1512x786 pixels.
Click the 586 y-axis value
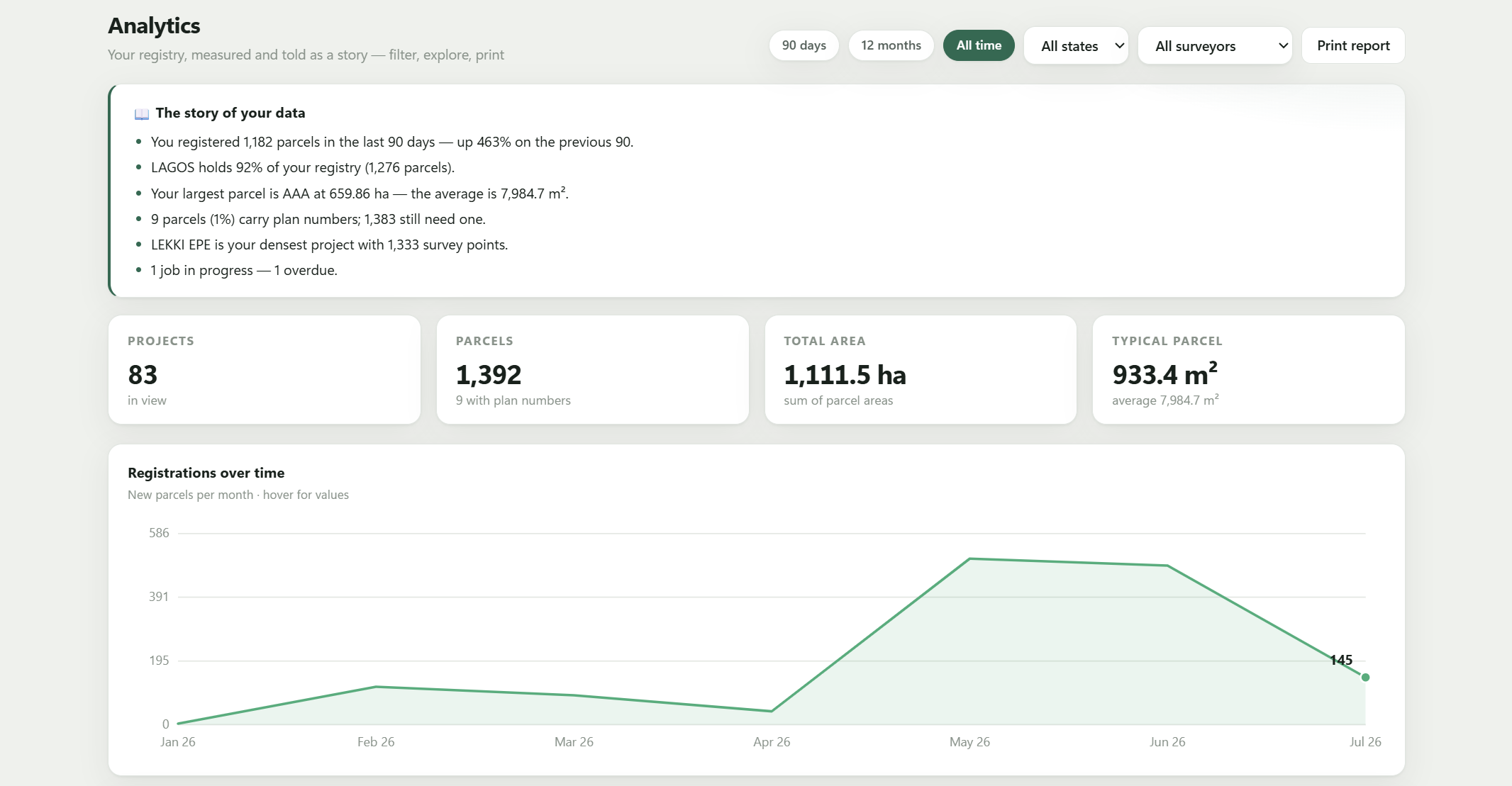(x=159, y=533)
